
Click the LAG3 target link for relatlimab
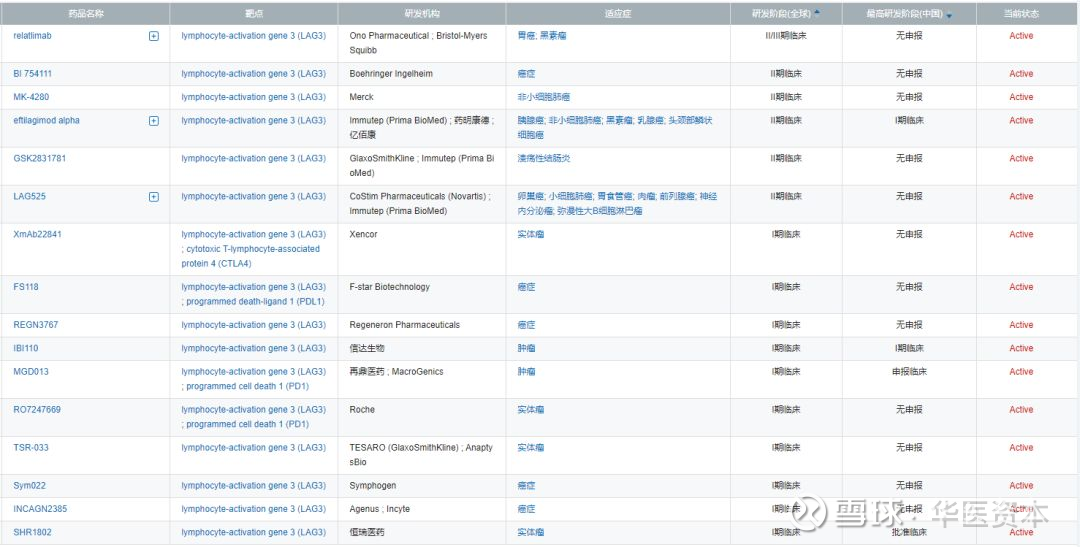pos(253,36)
